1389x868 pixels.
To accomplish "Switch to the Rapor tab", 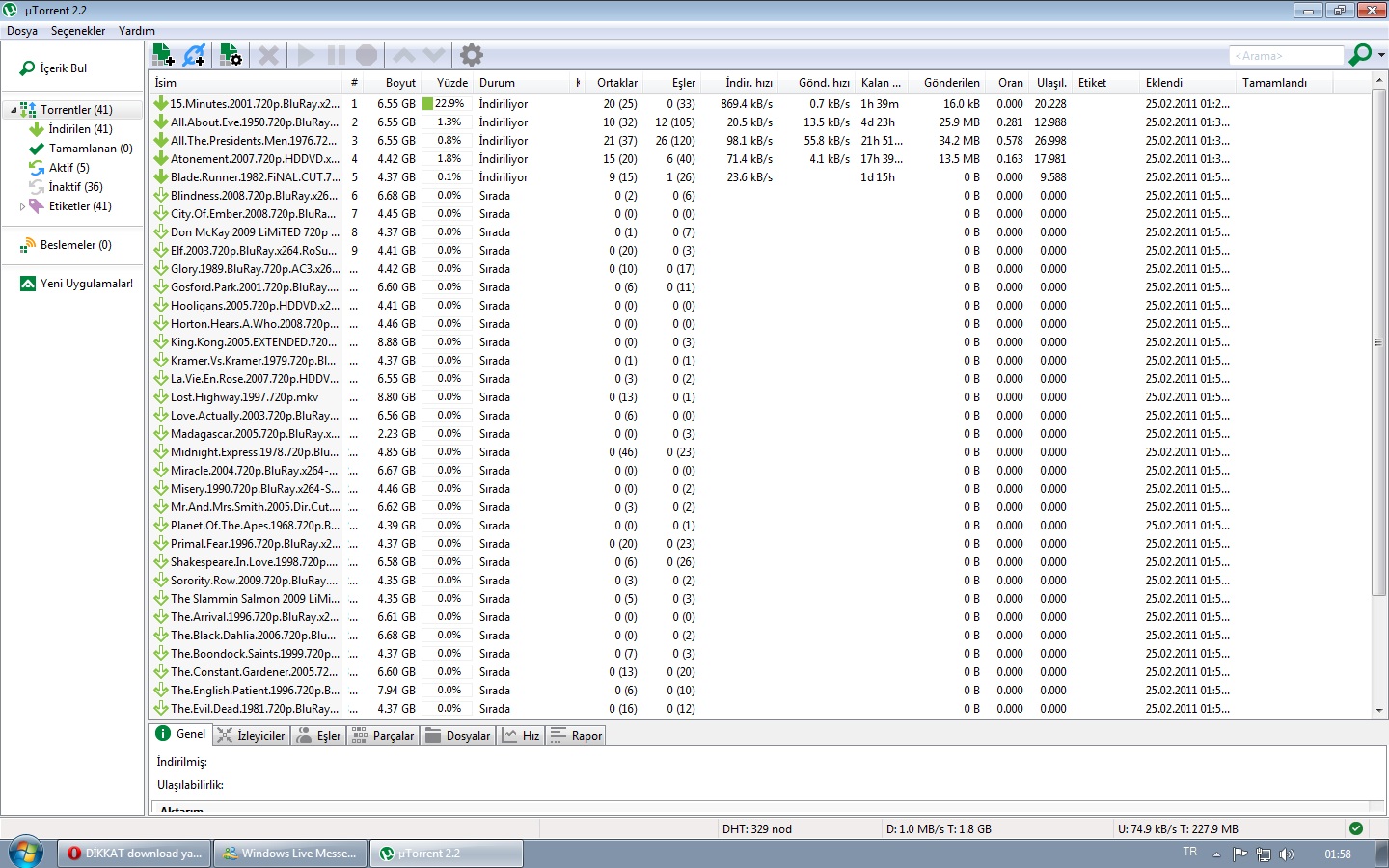I will (x=576, y=736).
